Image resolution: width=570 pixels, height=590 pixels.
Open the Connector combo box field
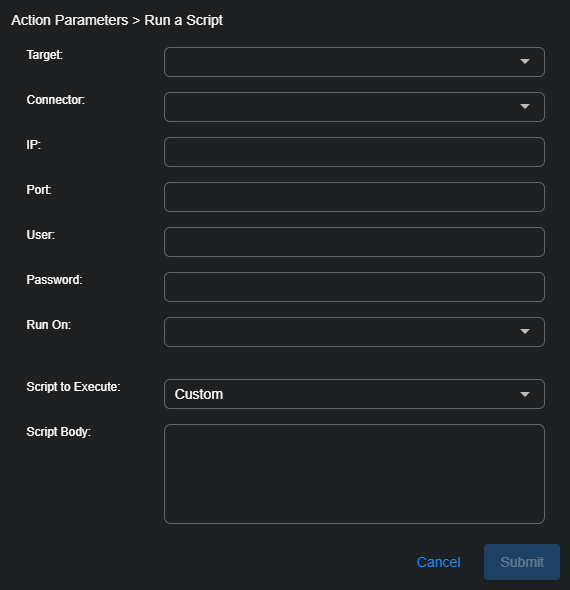(x=354, y=107)
